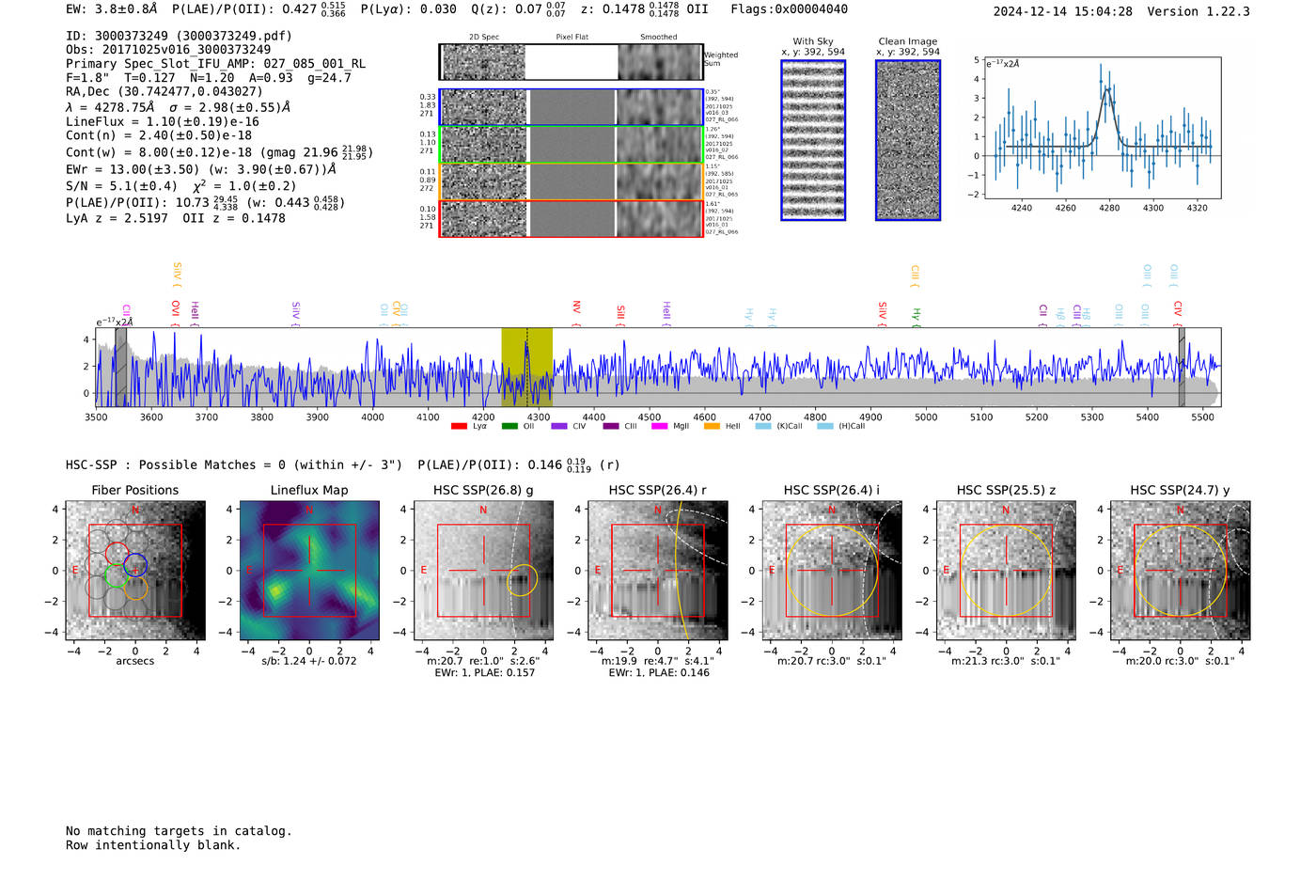Click the green Hγ line marker label

[916, 317]
